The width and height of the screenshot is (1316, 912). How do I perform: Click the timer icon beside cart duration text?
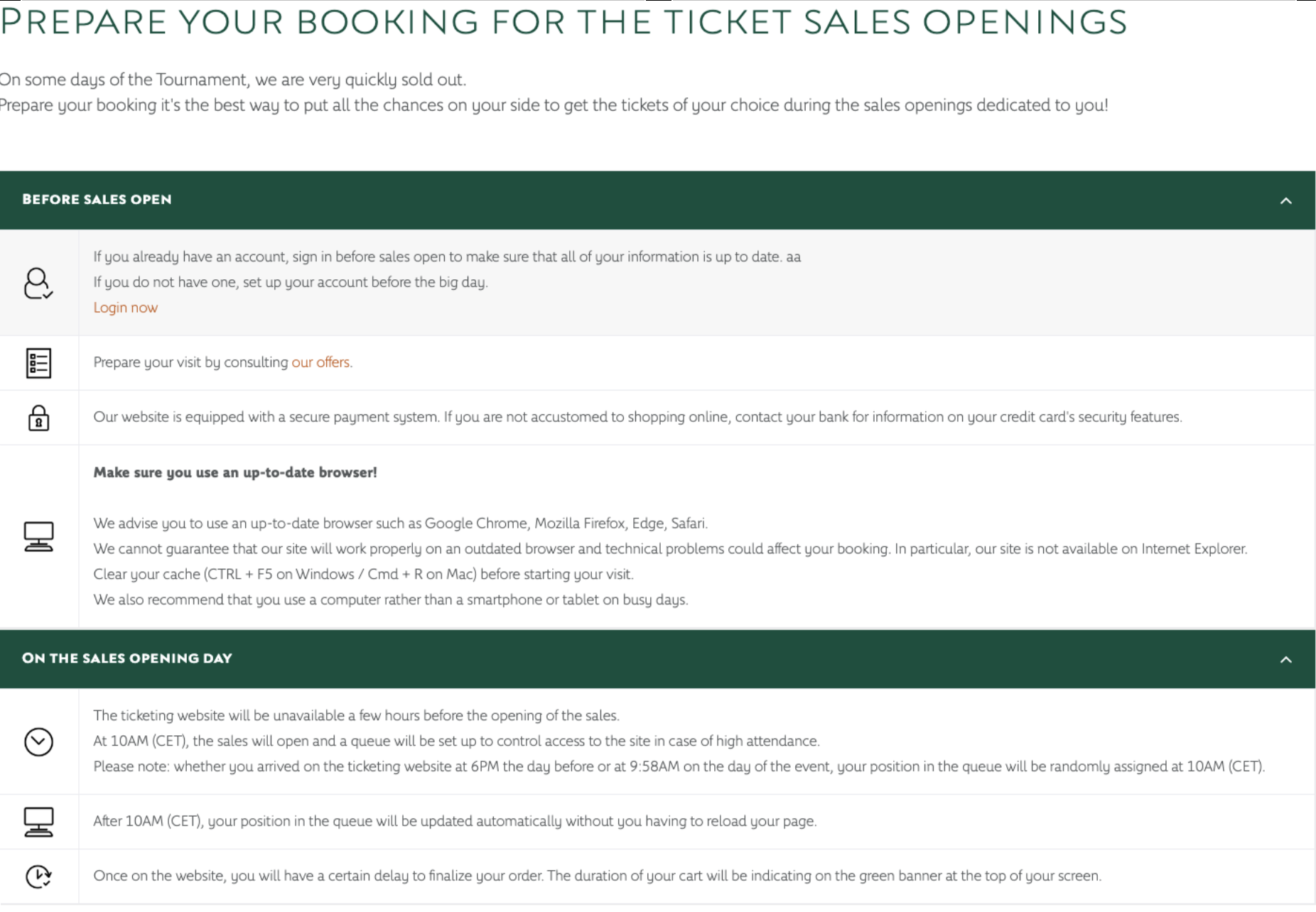(38, 876)
